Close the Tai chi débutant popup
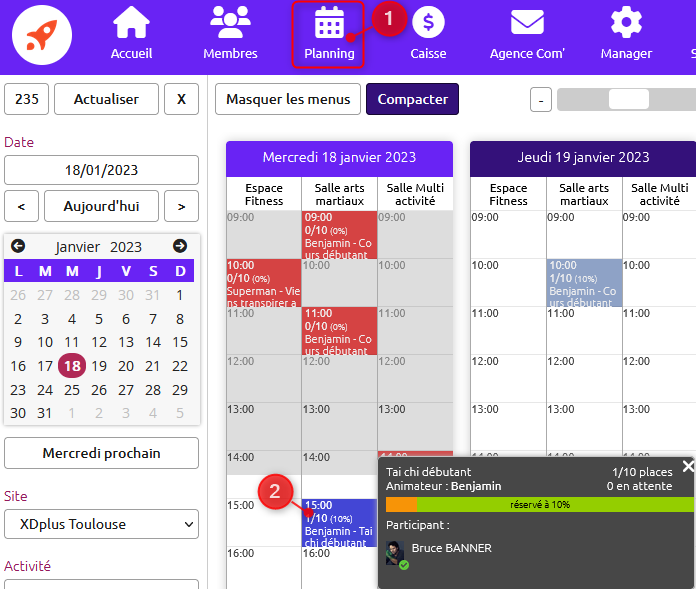This screenshot has width=696, height=589. [x=688, y=466]
